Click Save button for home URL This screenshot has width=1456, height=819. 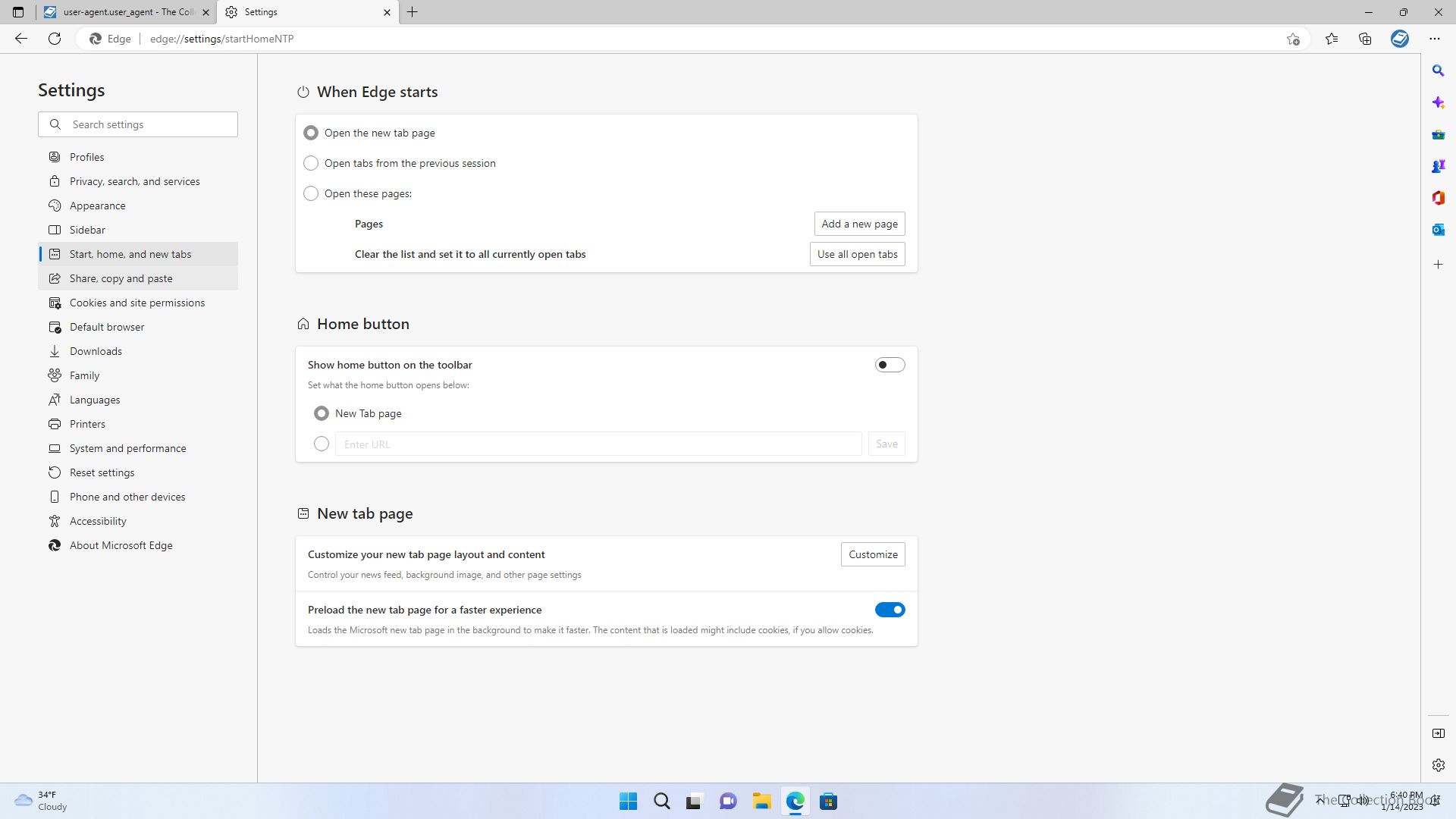(886, 444)
